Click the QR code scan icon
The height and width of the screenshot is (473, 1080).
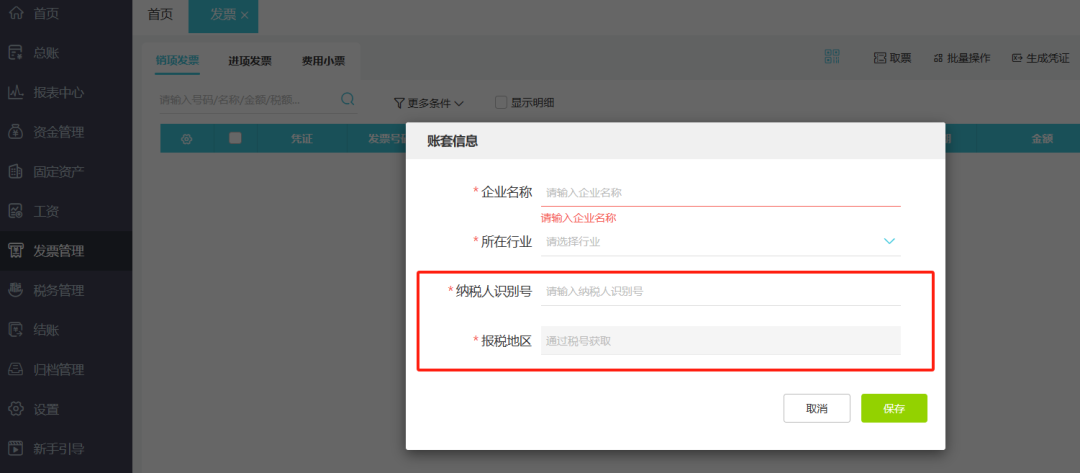point(832,57)
